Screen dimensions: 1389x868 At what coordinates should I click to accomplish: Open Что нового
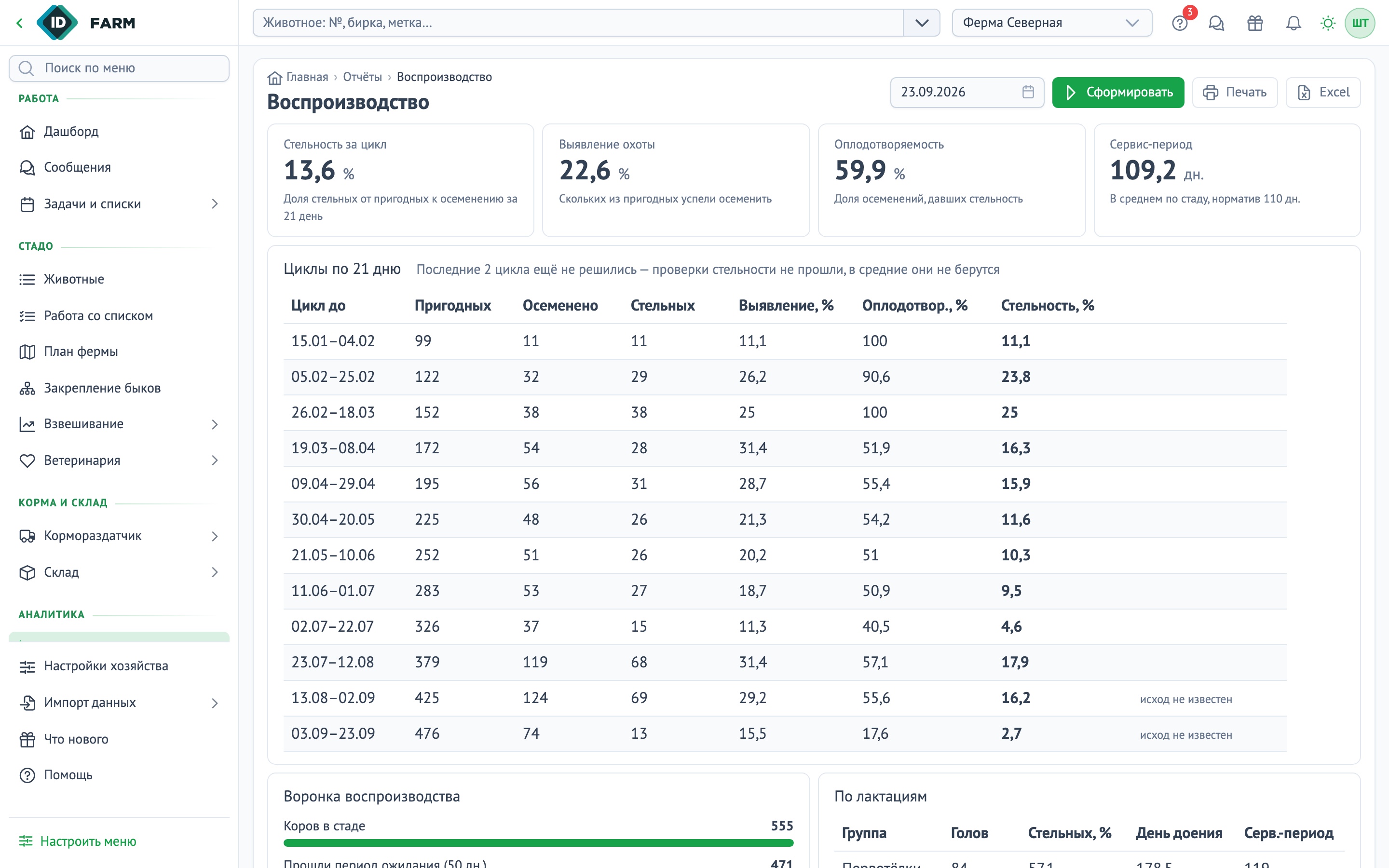[x=119, y=739]
